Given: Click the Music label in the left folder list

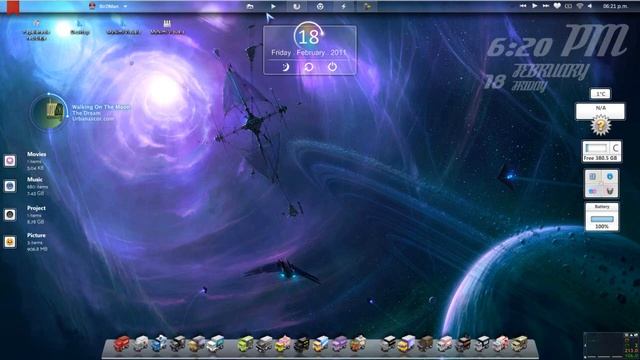Looking at the screenshot, I should coord(35,180).
